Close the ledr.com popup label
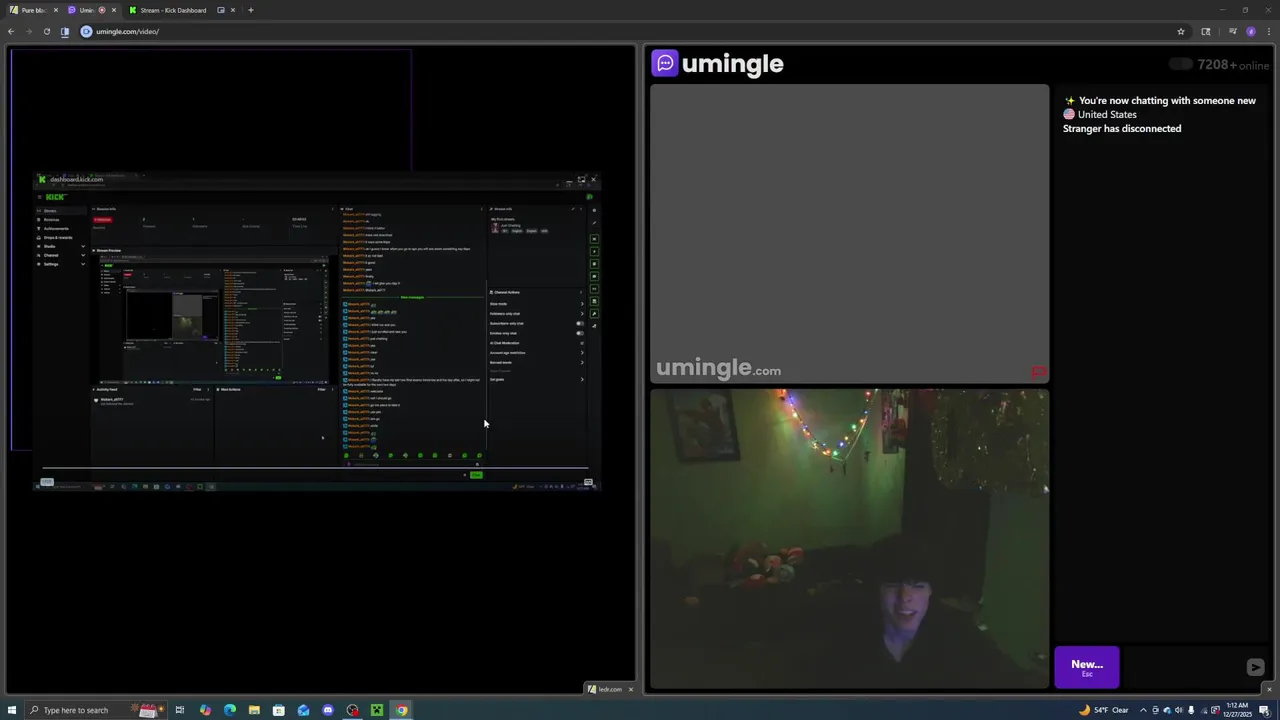1280x720 pixels. coord(630,689)
